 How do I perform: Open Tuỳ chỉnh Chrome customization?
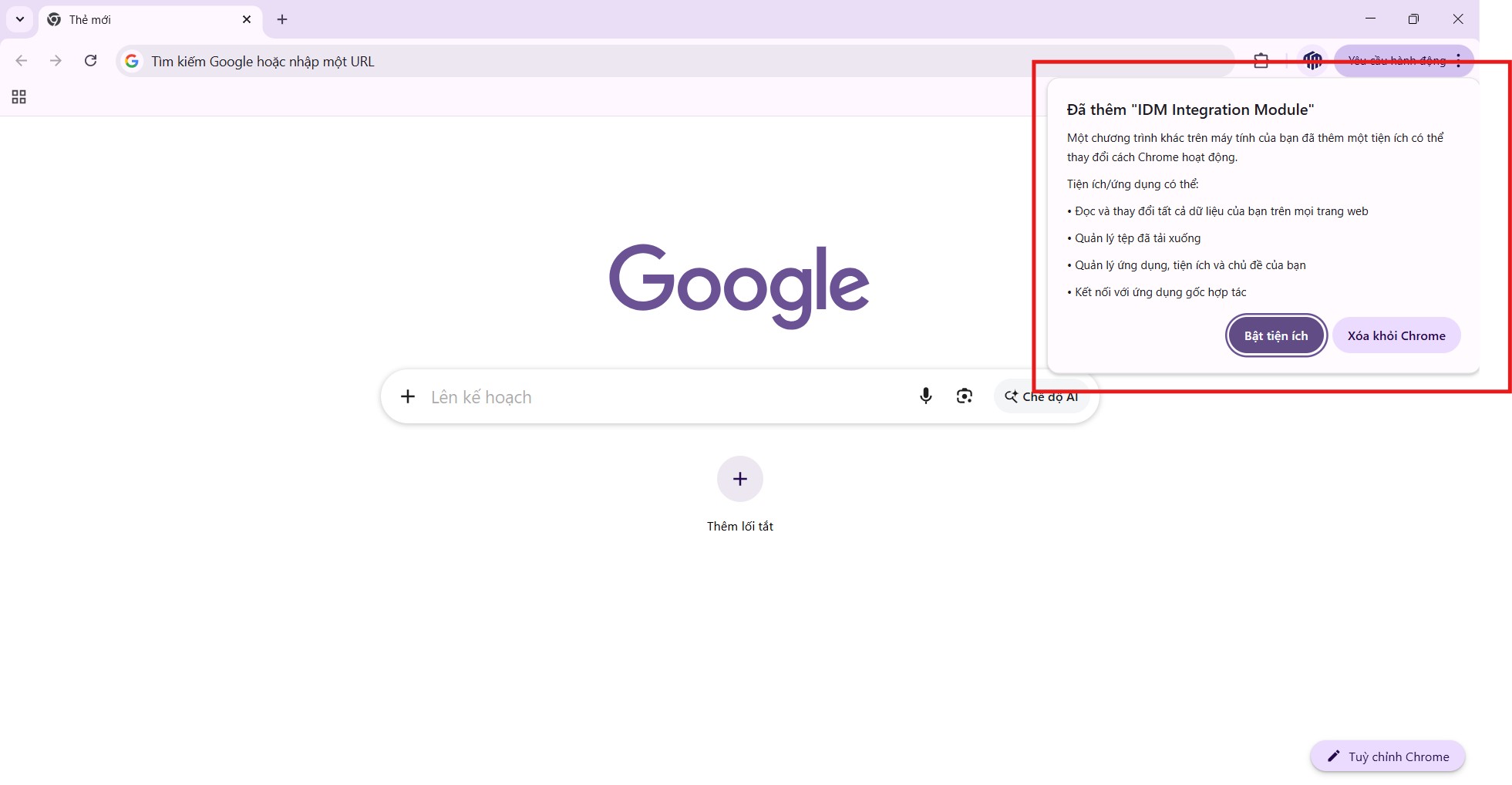click(1386, 756)
